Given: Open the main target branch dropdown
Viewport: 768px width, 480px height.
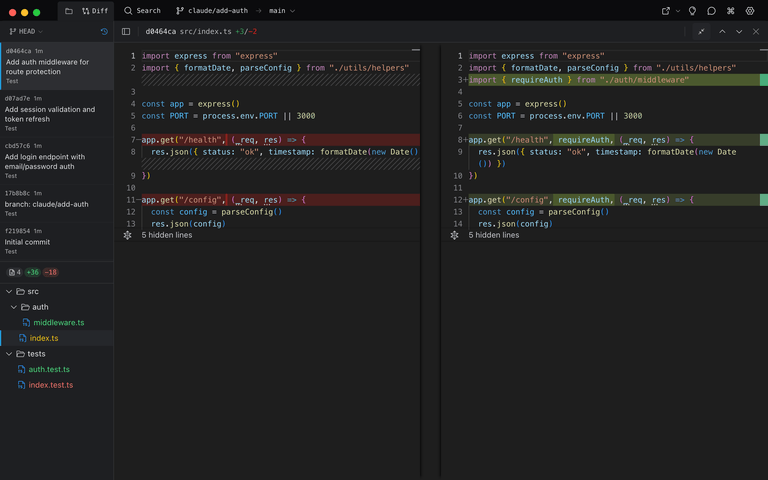Looking at the screenshot, I should 282,11.
